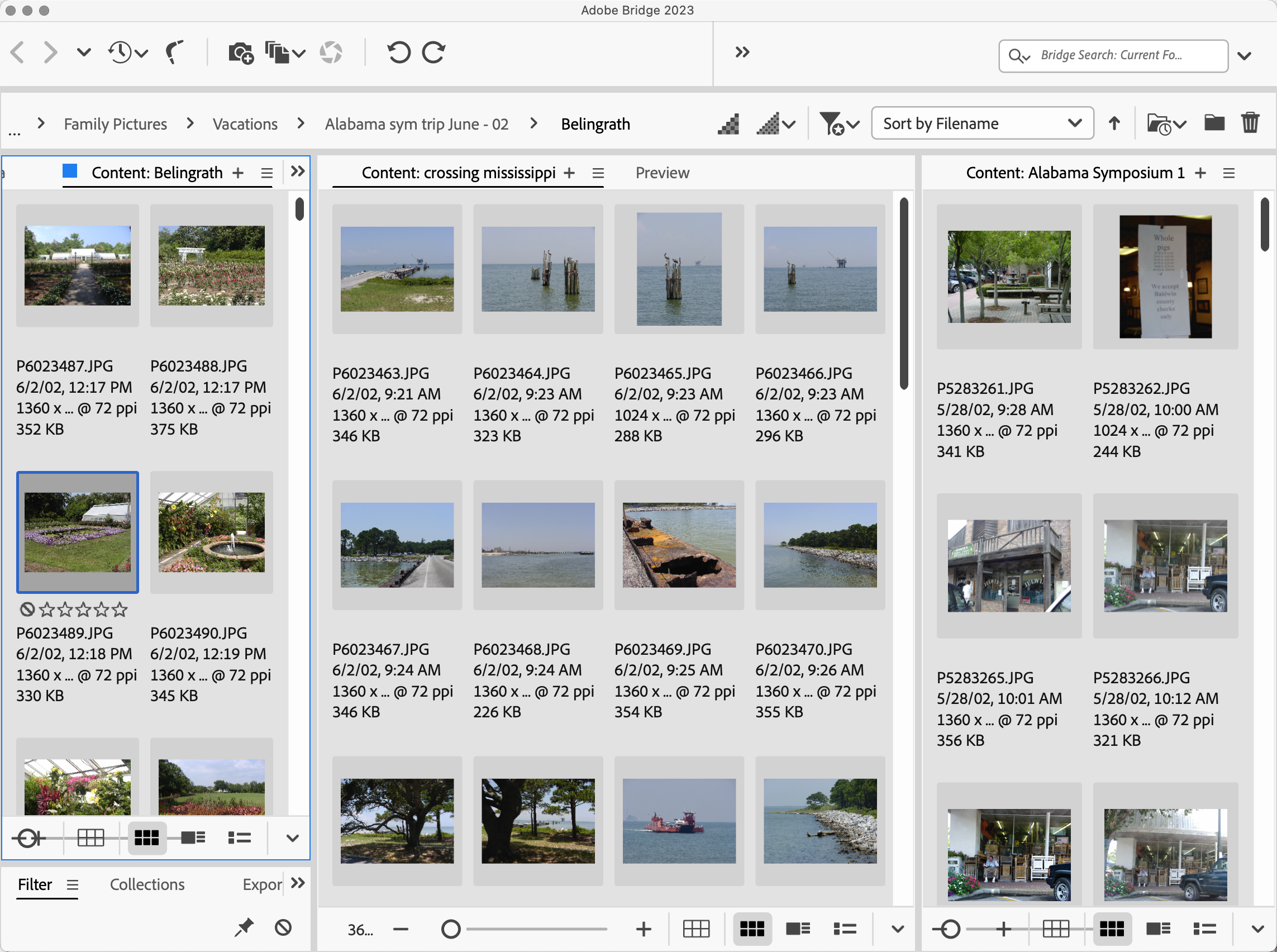This screenshot has height=952, width=1277.
Task: Navigate to Family Pictures breadcrumb
Action: tap(115, 123)
